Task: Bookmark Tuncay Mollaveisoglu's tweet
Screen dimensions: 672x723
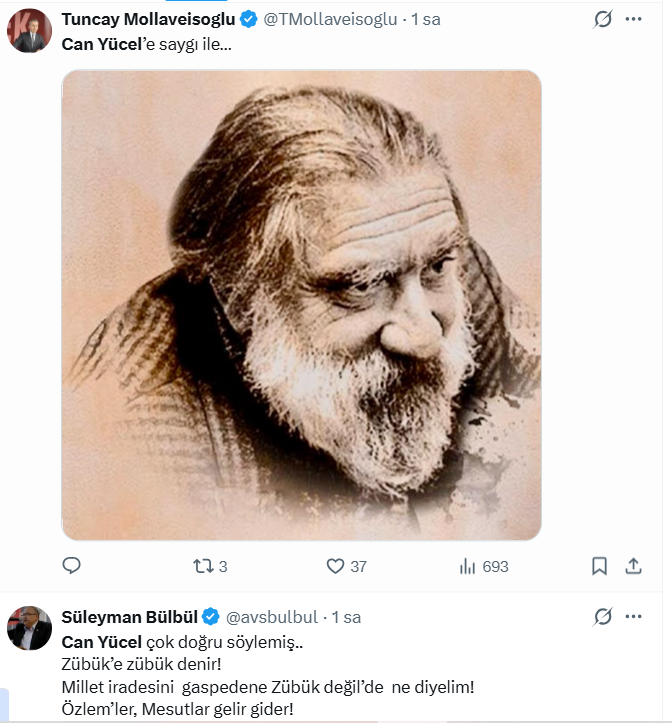Action: pos(599,566)
